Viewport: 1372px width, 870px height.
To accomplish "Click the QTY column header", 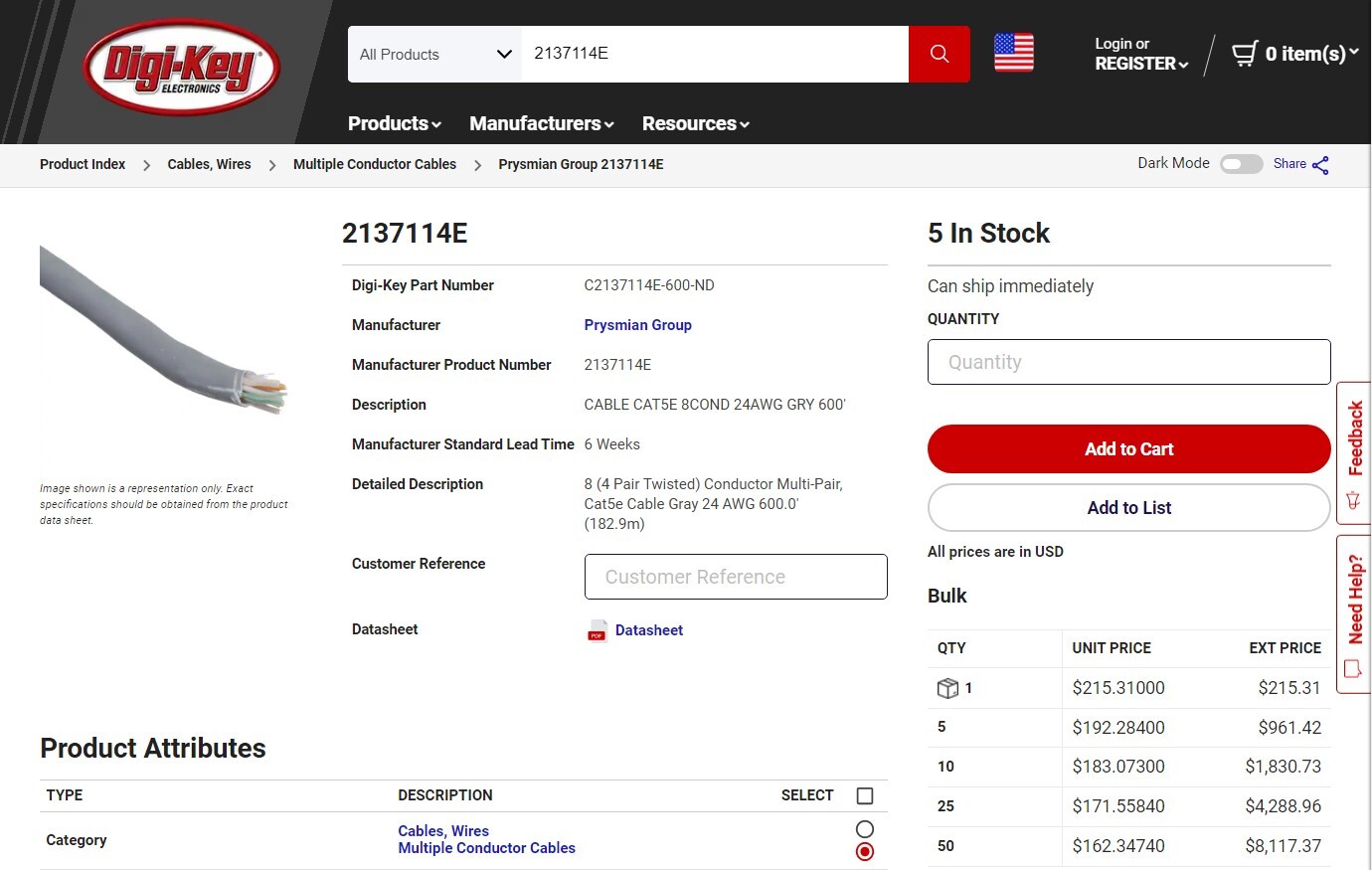I will [951, 648].
